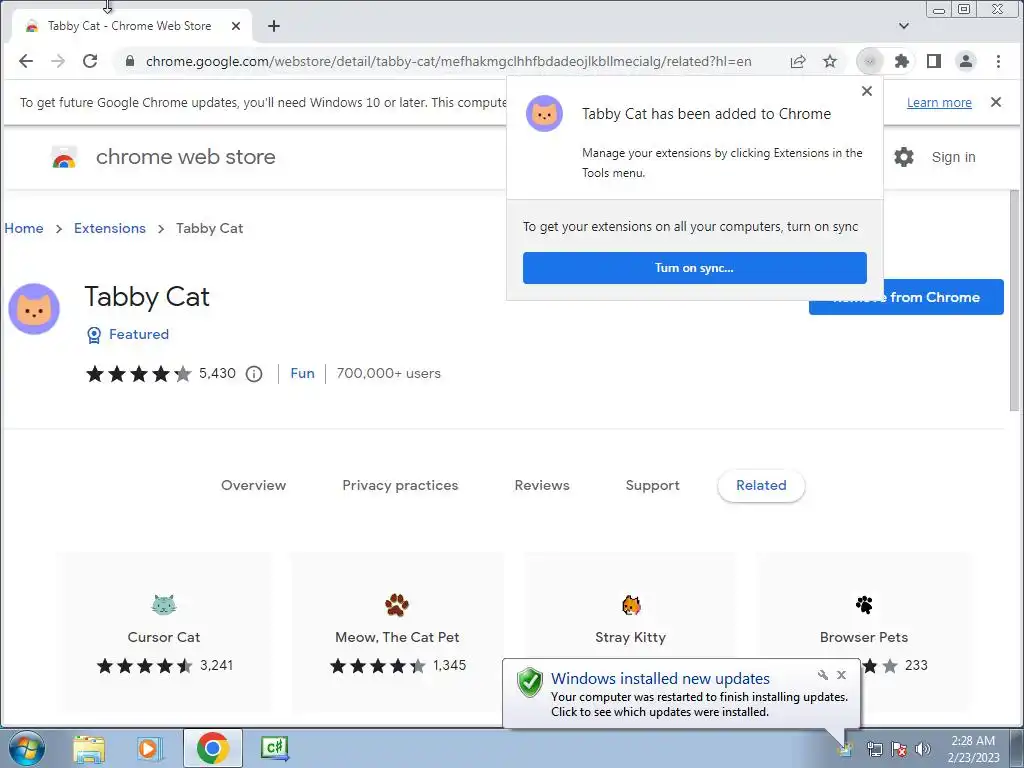Click the Remove from Chrome button
1024x768 pixels.
coord(944,297)
